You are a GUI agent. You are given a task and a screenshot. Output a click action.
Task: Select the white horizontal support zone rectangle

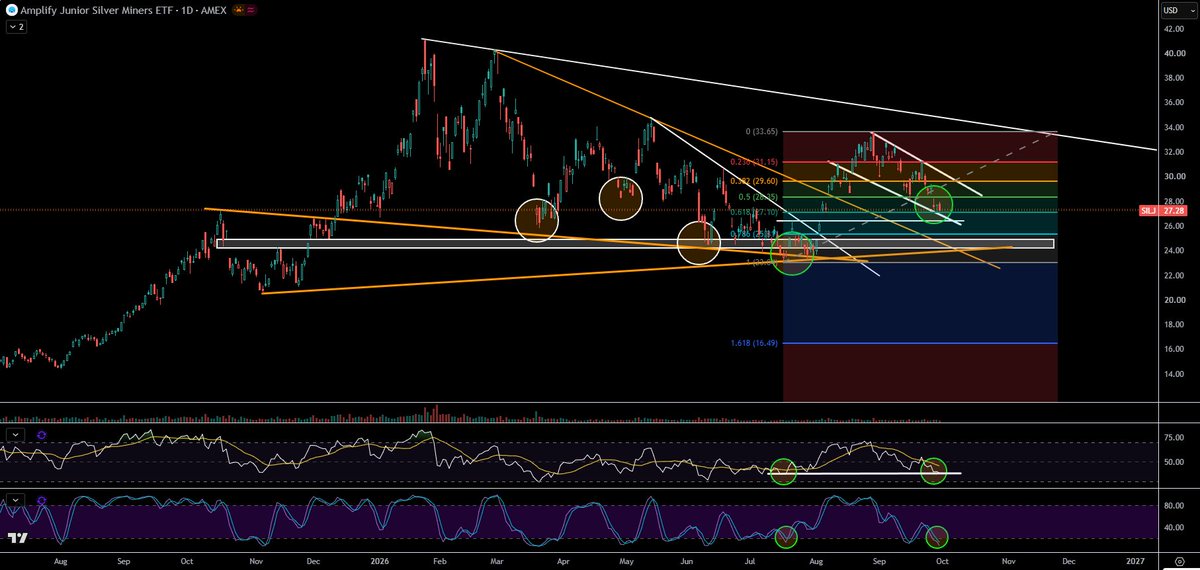point(635,243)
